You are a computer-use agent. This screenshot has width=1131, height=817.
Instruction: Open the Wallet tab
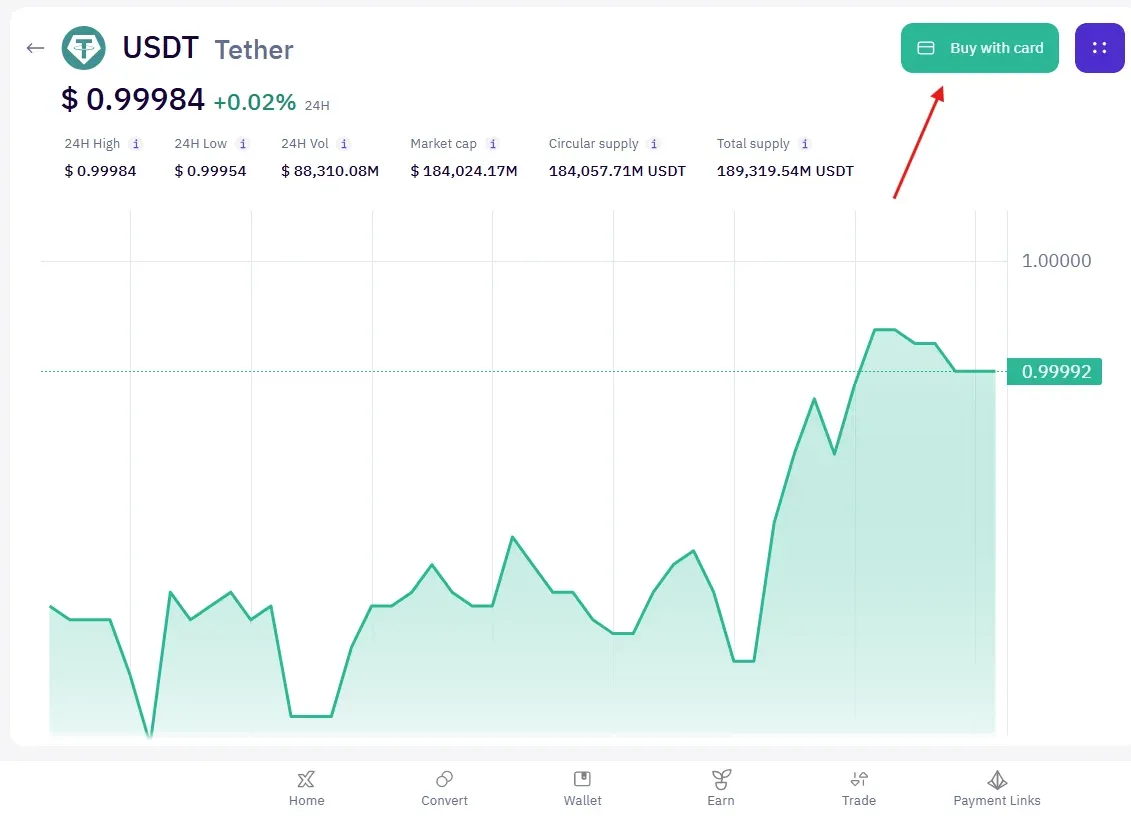tap(582, 788)
